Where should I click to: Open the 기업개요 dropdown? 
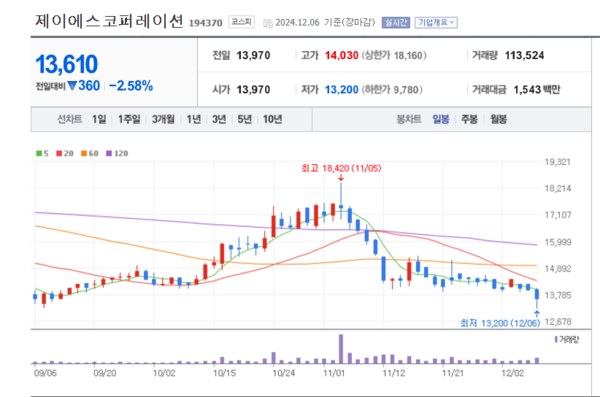coord(436,23)
